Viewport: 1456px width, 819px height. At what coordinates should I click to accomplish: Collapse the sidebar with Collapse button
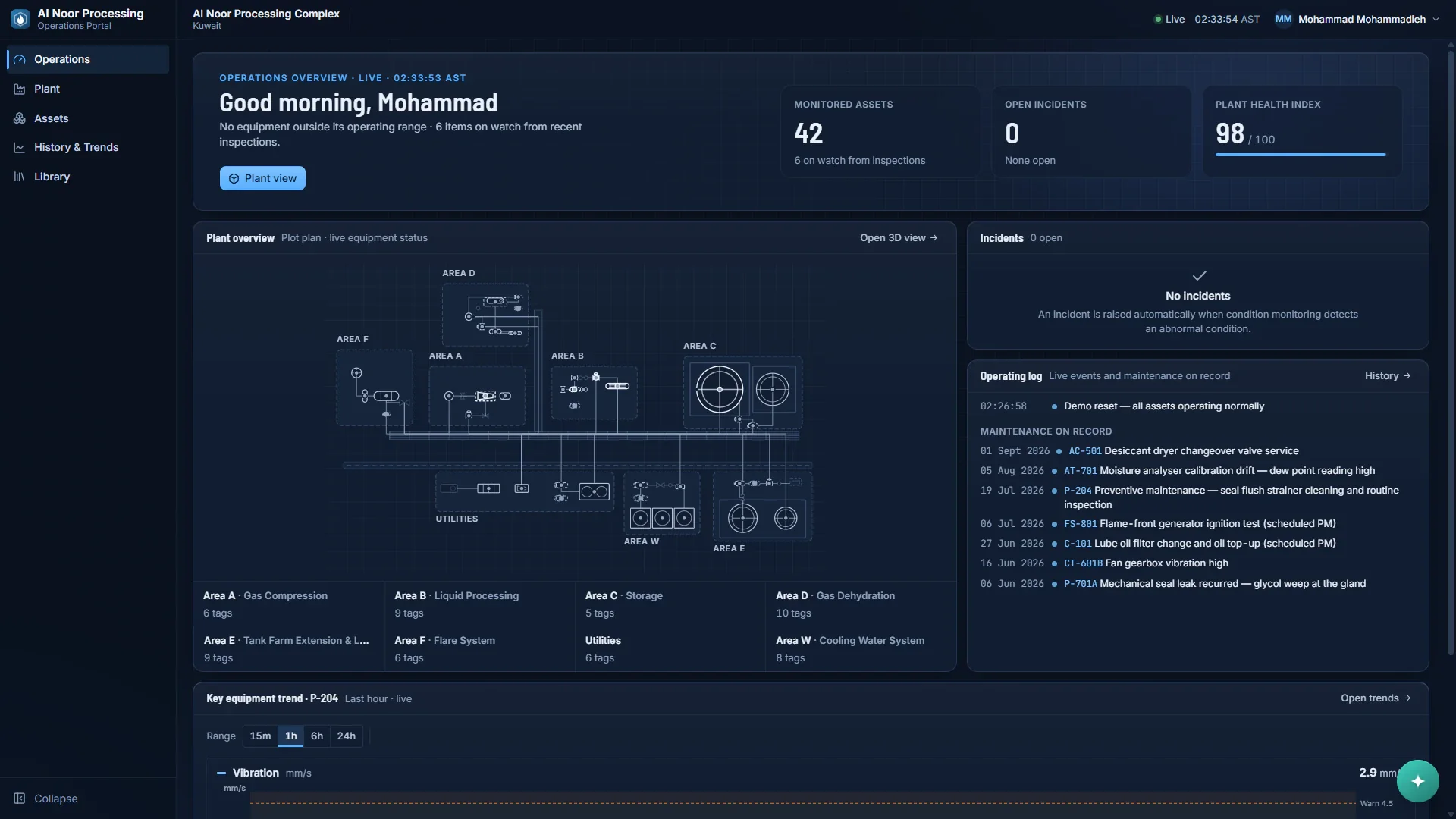(45, 799)
